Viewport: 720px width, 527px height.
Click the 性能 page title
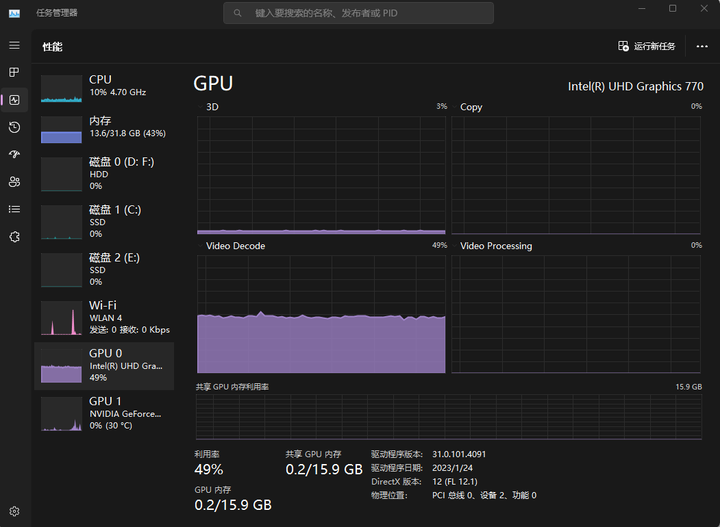point(52,47)
